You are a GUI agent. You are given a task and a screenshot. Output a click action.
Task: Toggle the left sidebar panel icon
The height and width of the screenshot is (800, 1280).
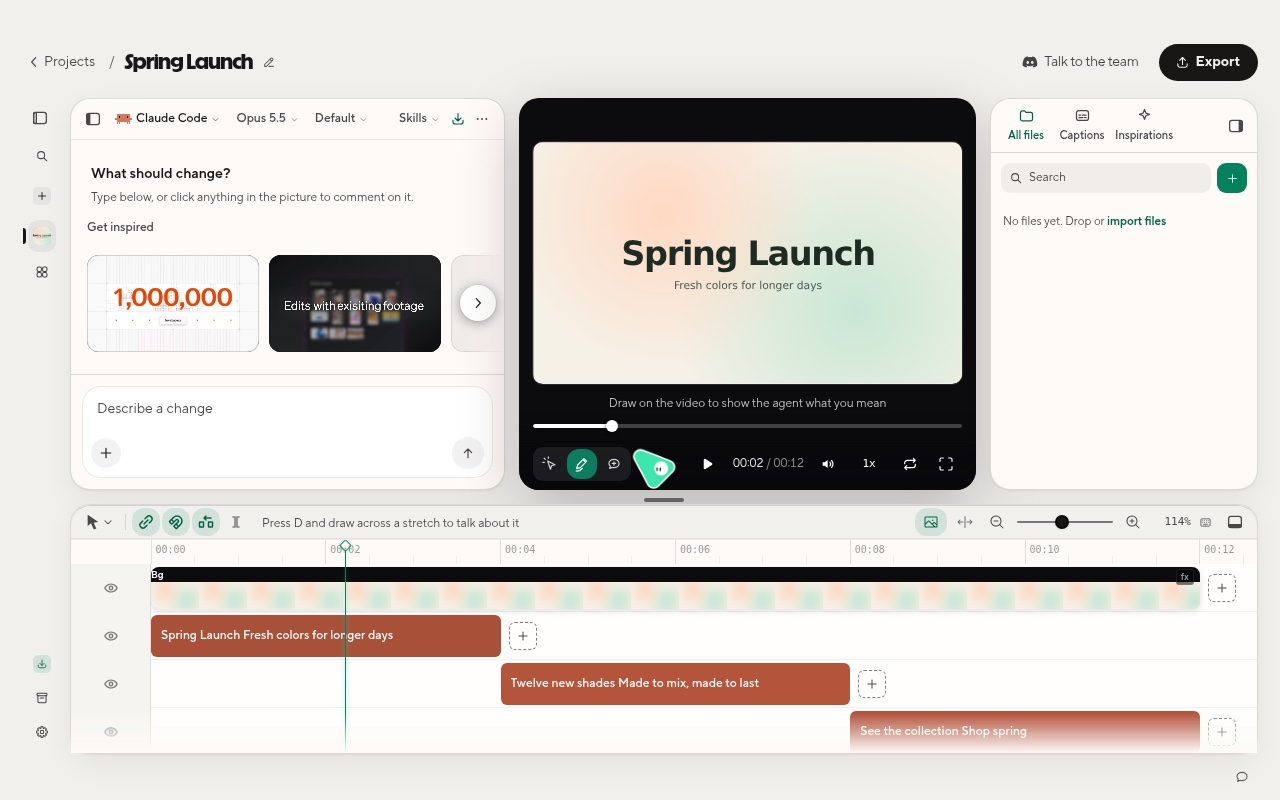(40, 118)
